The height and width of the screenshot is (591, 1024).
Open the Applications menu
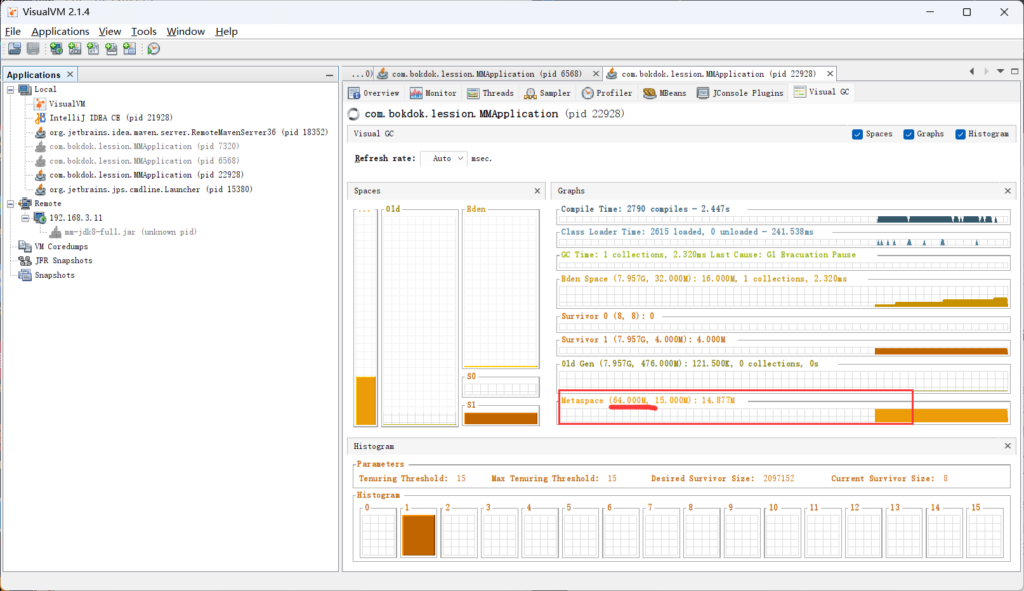(60, 31)
